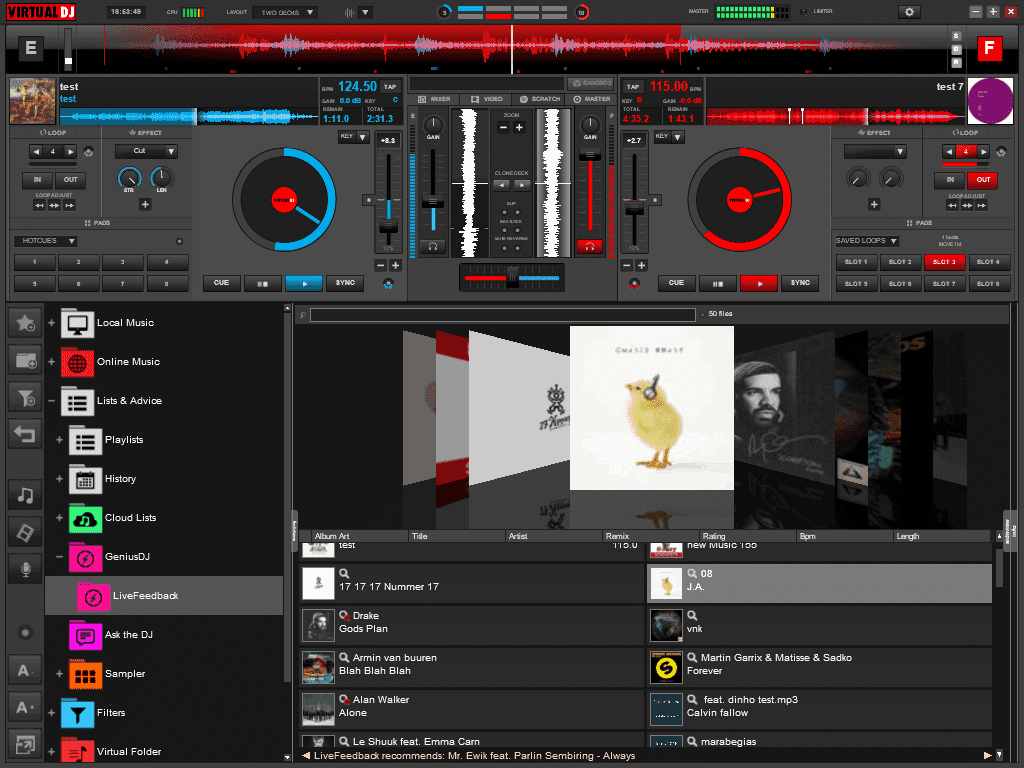Image resolution: width=1024 pixels, height=768 pixels.
Task: Open the Sampler orange grid icon
Action: click(85, 674)
